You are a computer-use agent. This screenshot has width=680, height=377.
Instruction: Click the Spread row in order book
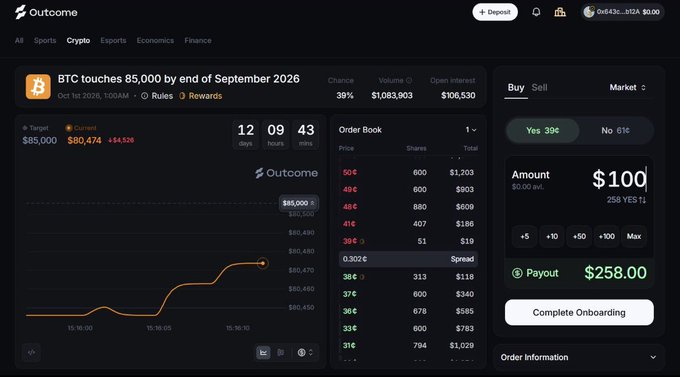click(408, 259)
